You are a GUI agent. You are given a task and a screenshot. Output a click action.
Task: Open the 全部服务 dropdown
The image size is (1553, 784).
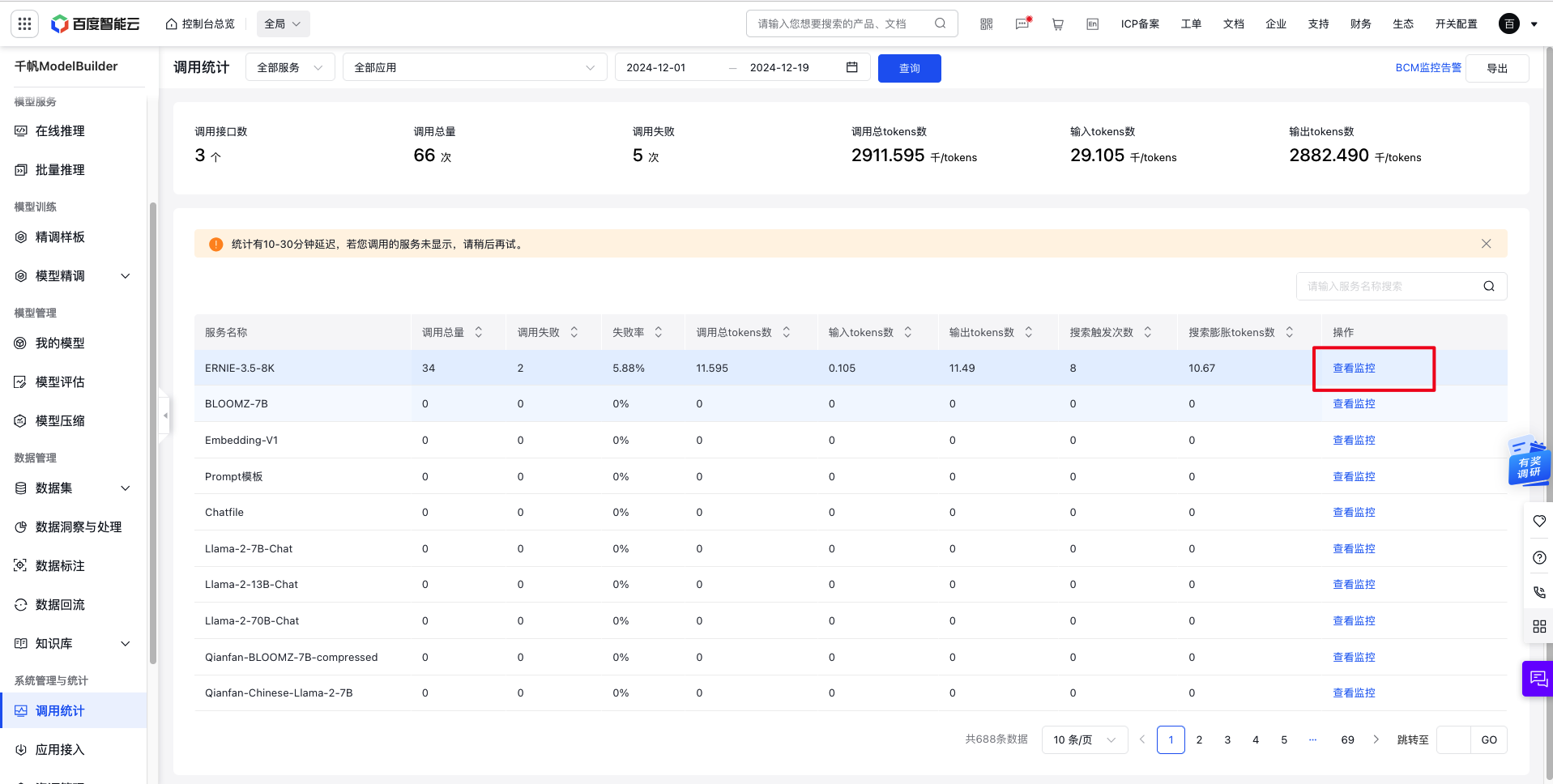click(290, 67)
